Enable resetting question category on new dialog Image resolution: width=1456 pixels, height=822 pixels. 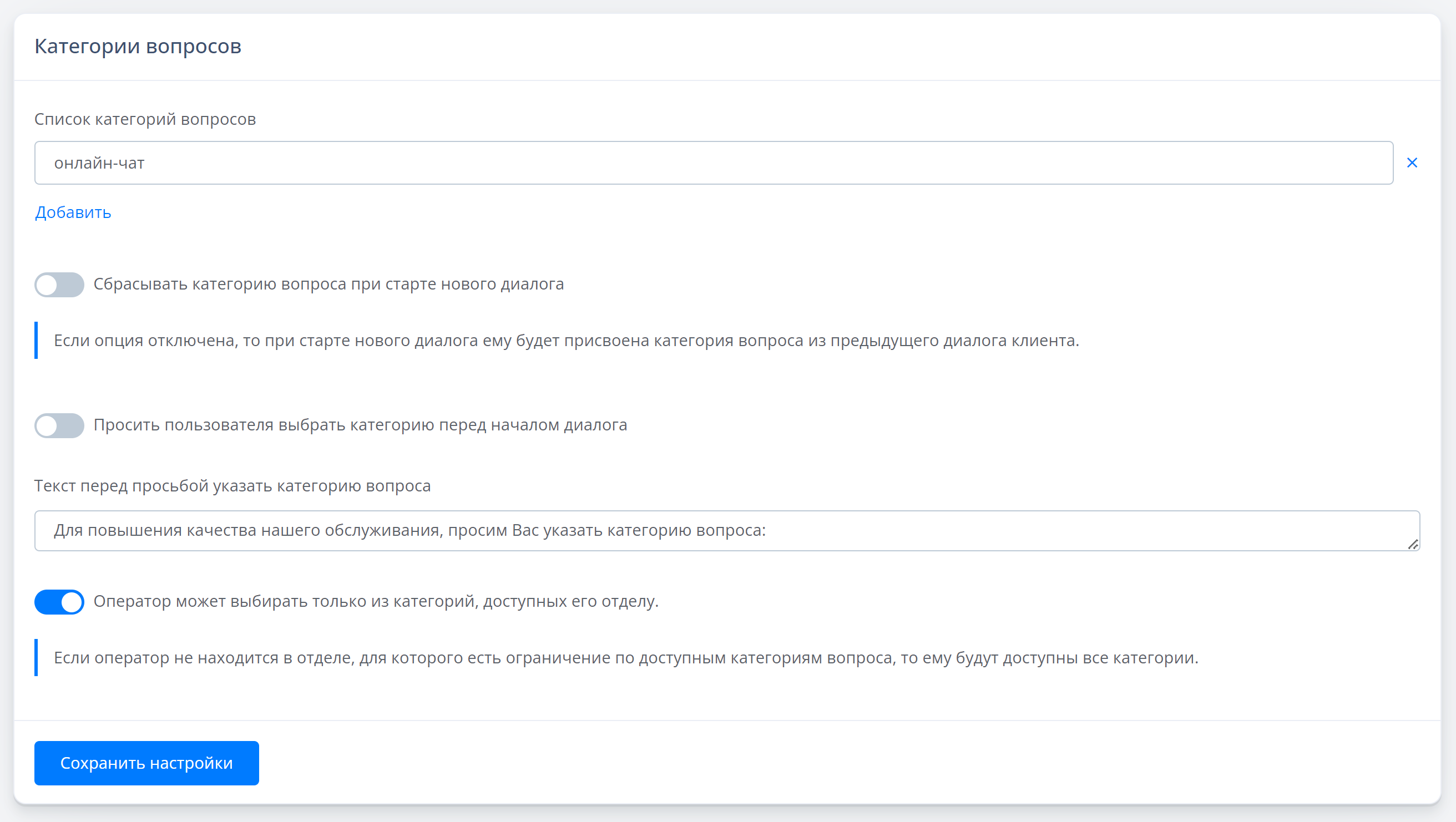(59, 285)
